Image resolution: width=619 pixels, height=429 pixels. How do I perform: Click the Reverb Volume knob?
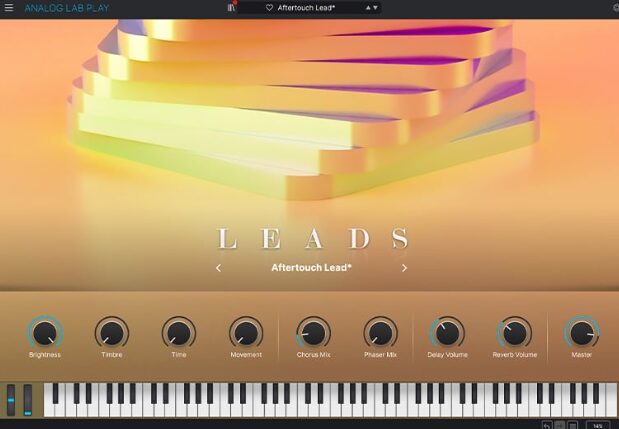pyautogui.click(x=514, y=332)
